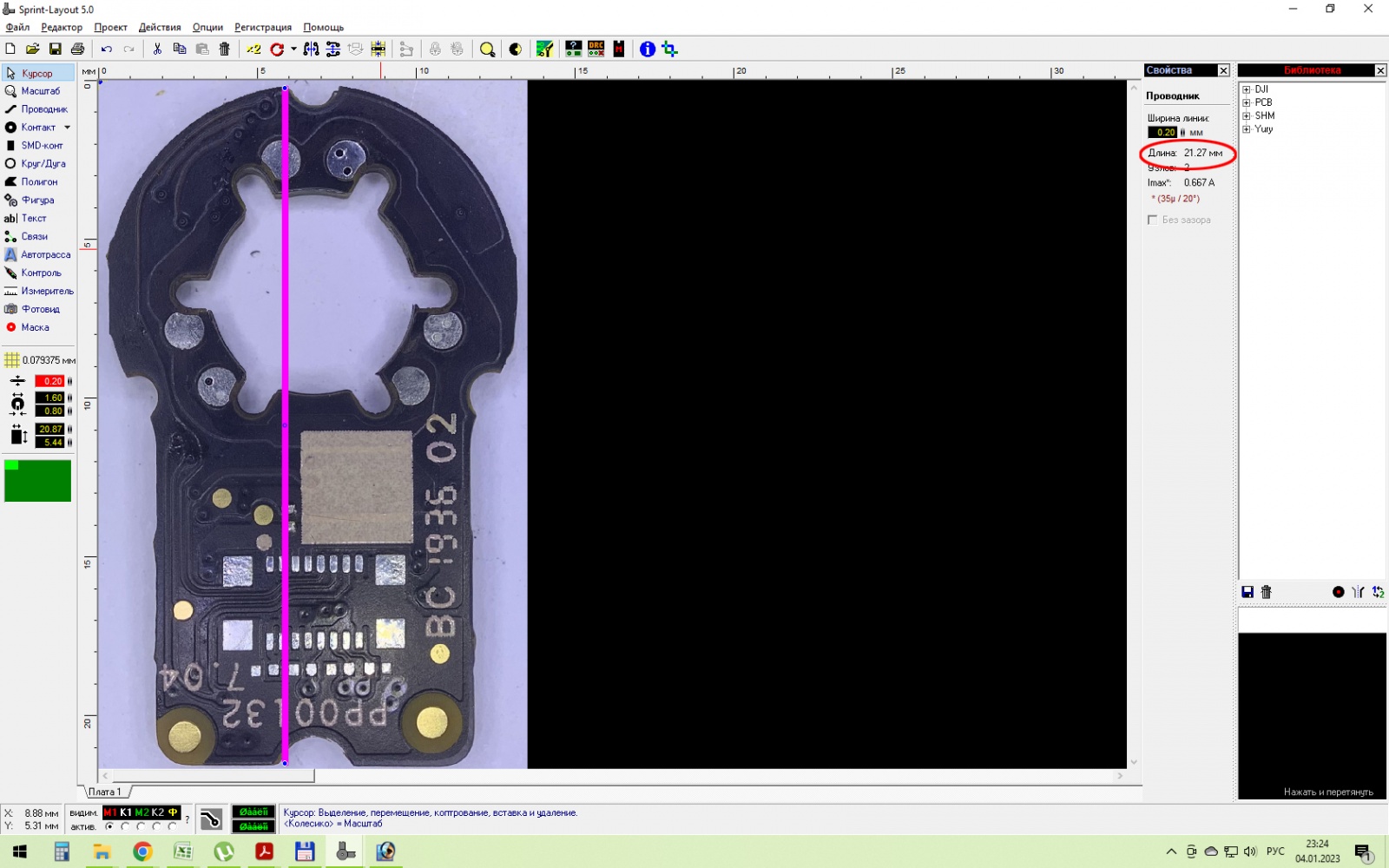Cut selection with the scissors icon
The width and height of the screenshot is (1389, 868).
[x=157, y=49]
